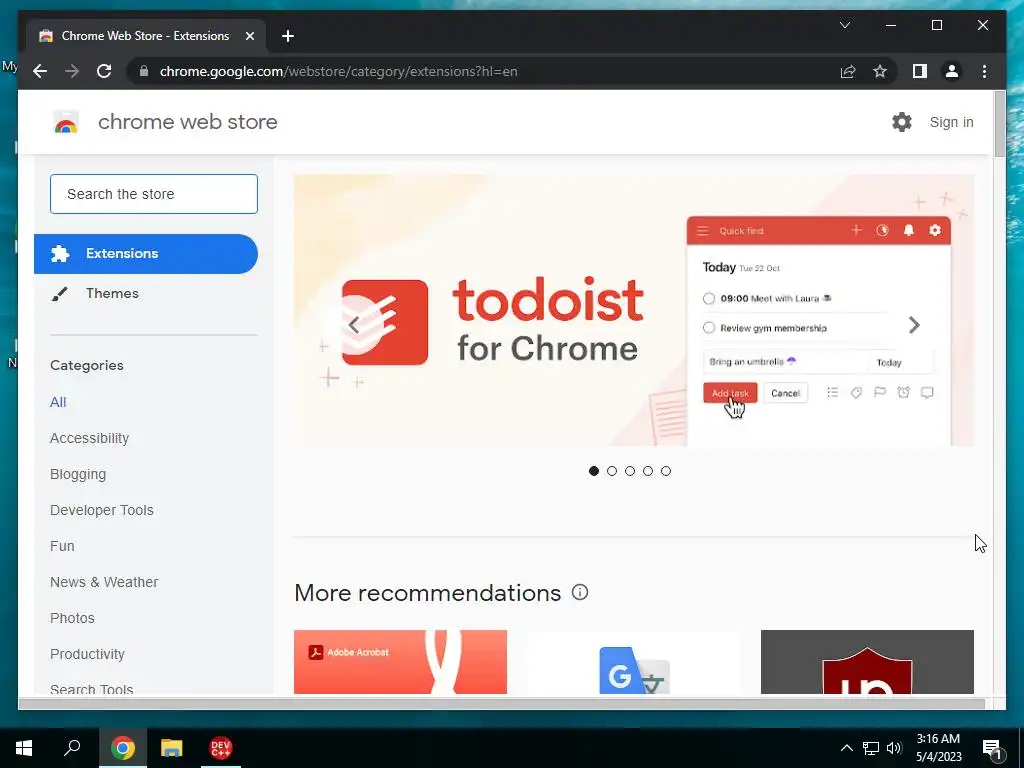Select the Accessibility category
The image size is (1024, 768).
[x=89, y=438]
